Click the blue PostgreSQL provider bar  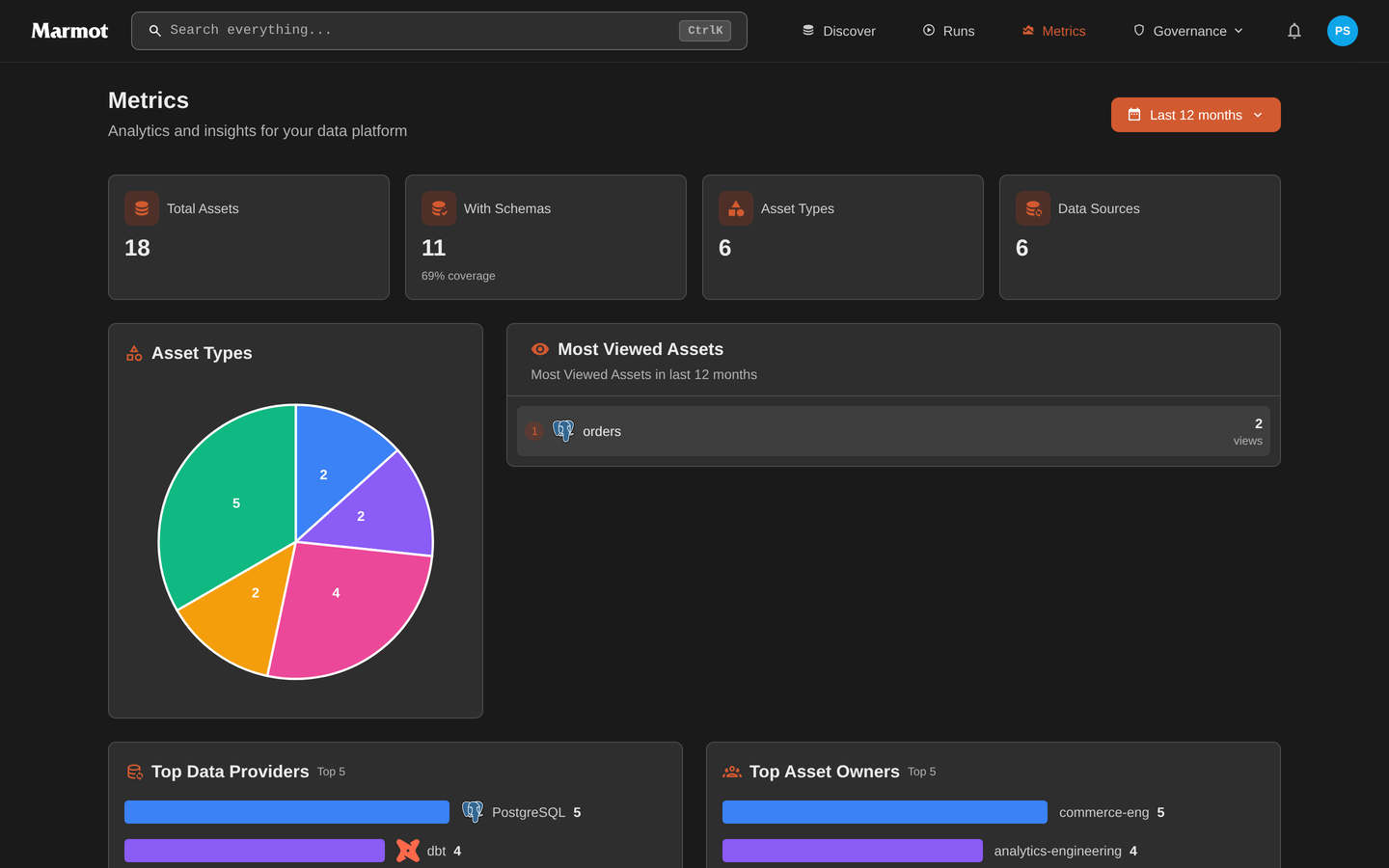[286, 812]
